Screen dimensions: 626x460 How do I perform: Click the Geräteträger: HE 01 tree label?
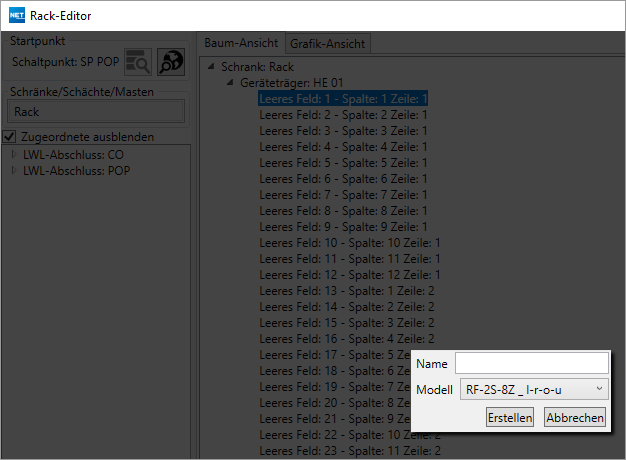291,83
